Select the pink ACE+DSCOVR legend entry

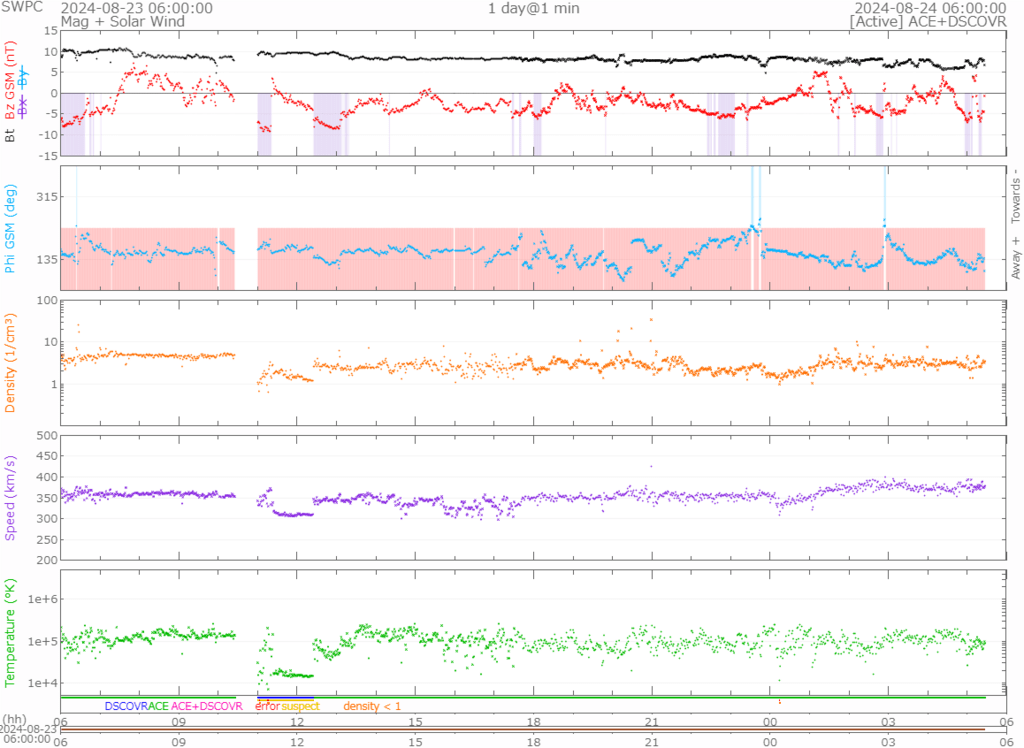[x=207, y=706]
